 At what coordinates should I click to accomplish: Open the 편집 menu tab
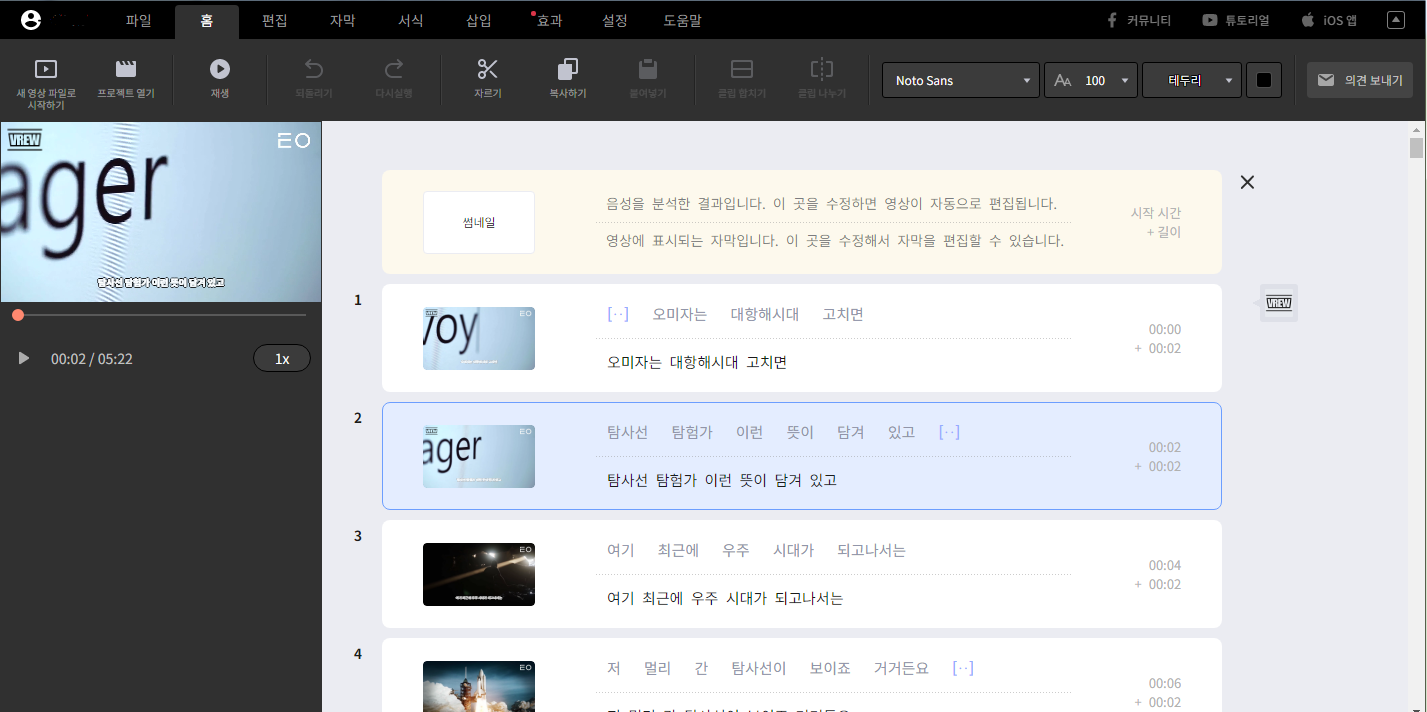[x=275, y=20]
